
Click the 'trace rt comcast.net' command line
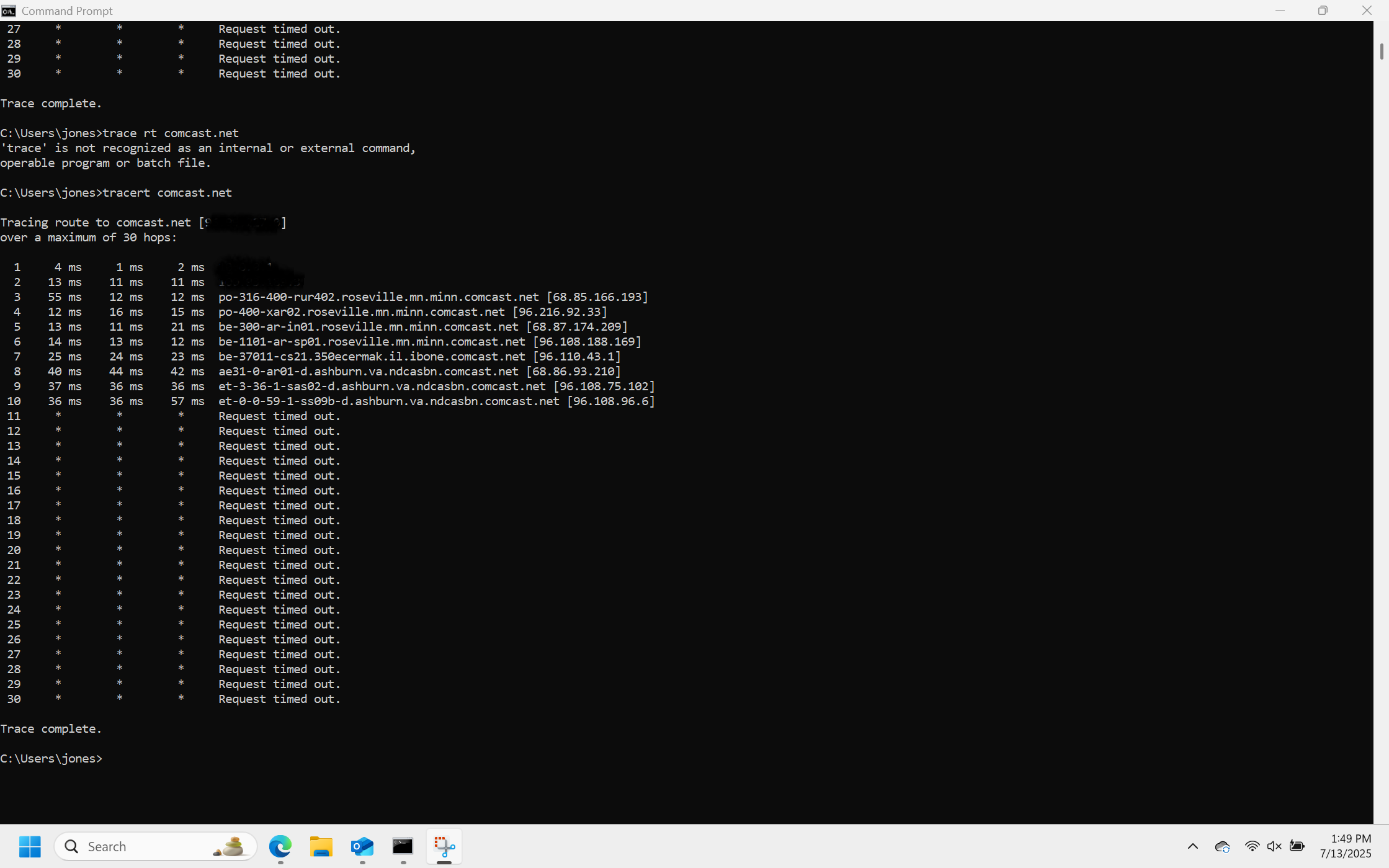(120, 133)
